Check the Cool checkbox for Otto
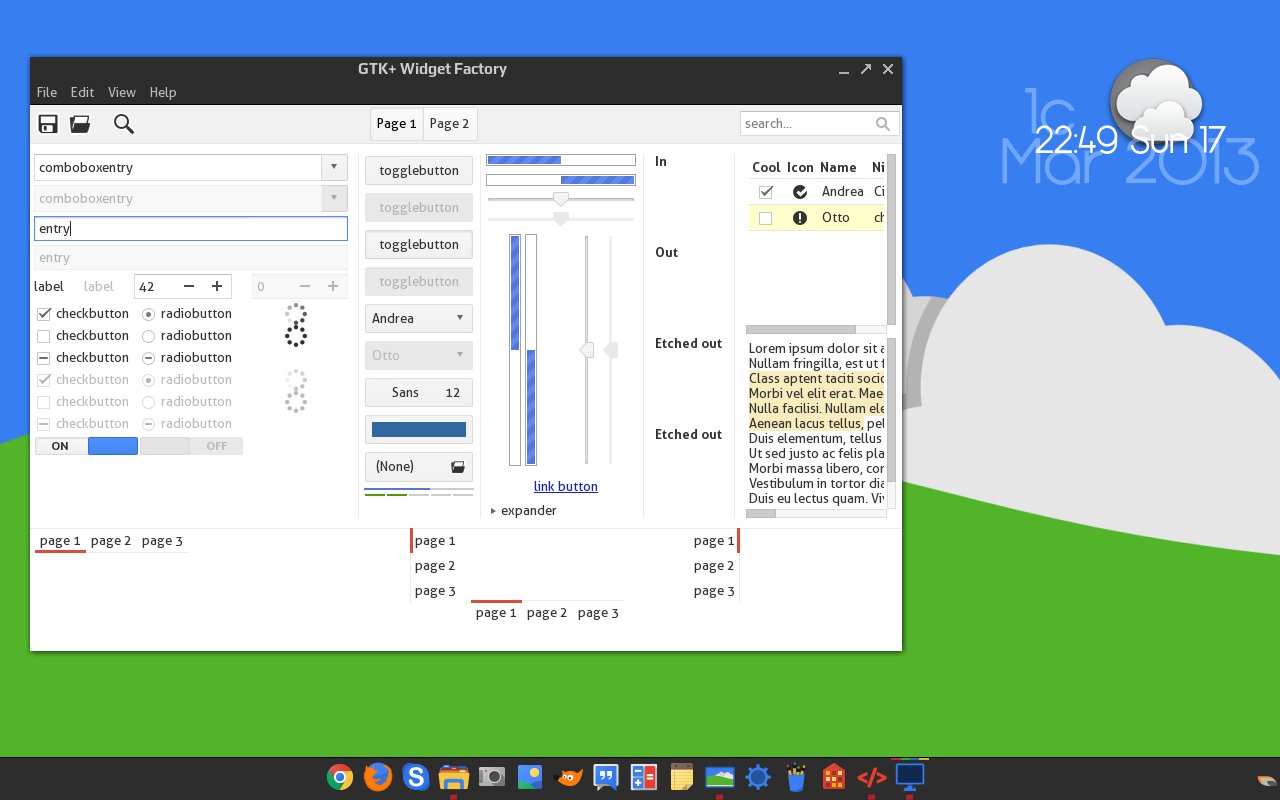 [766, 218]
